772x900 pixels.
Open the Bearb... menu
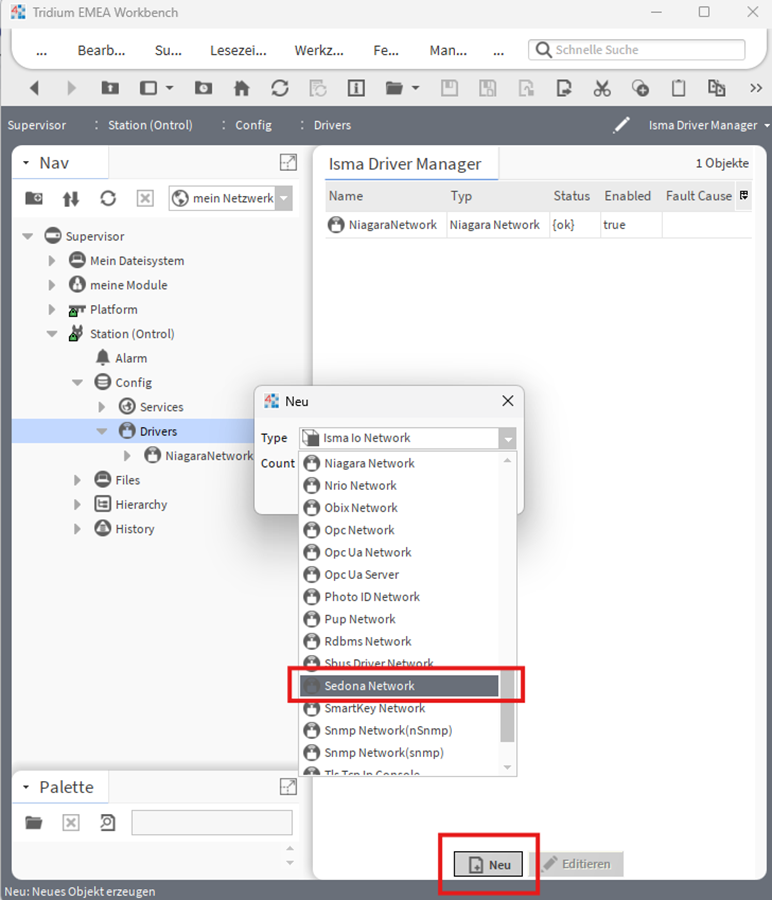point(101,51)
